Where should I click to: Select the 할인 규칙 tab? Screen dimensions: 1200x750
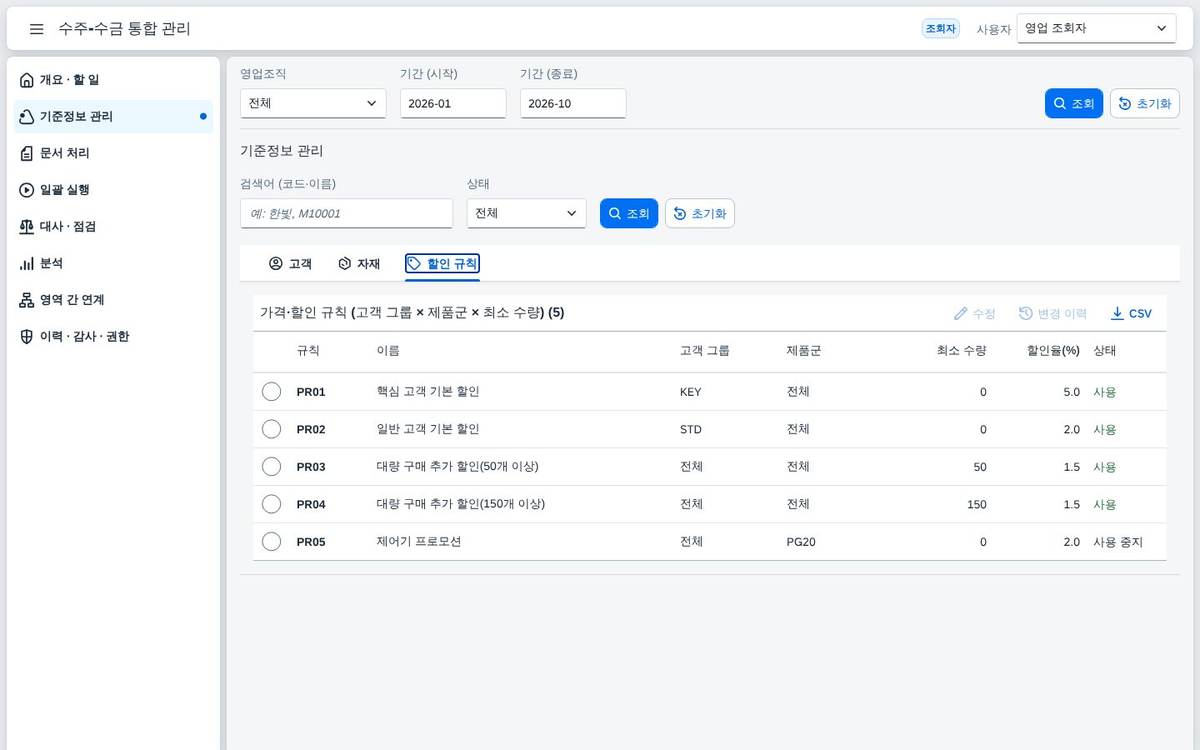coord(442,264)
